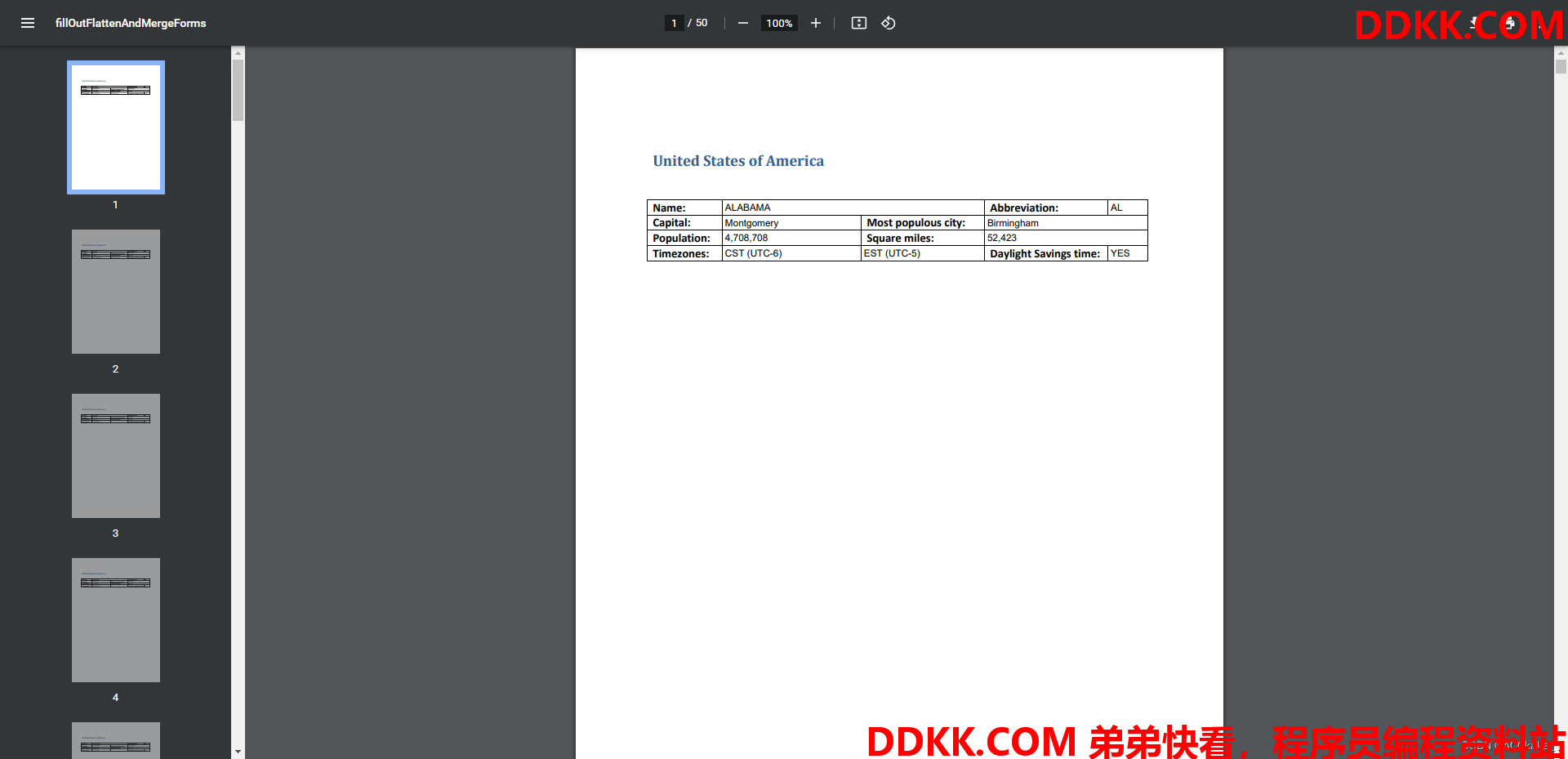Image resolution: width=1568 pixels, height=759 pixels.
Task: Open the partially visible page 5 thumbnail
Action: (116, 740)
